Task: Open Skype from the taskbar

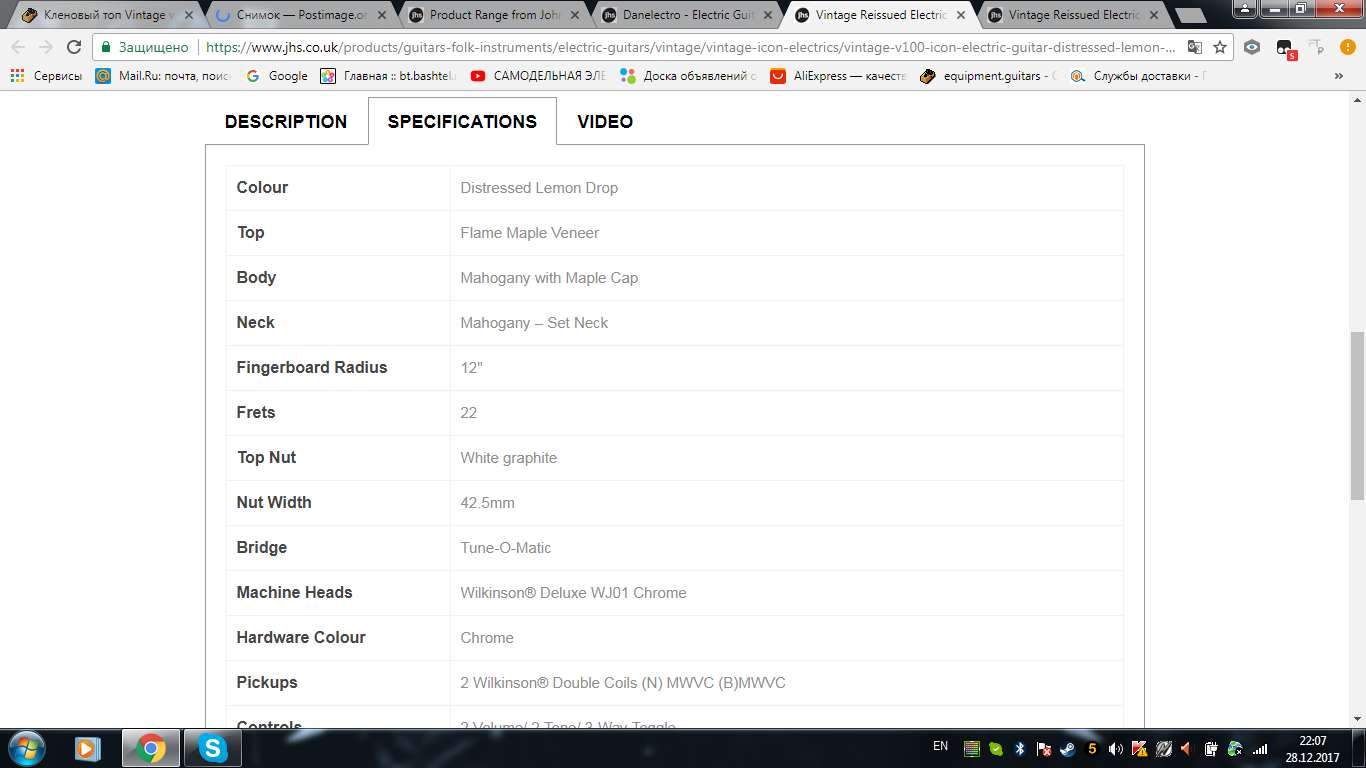Action: click(213, 748)
